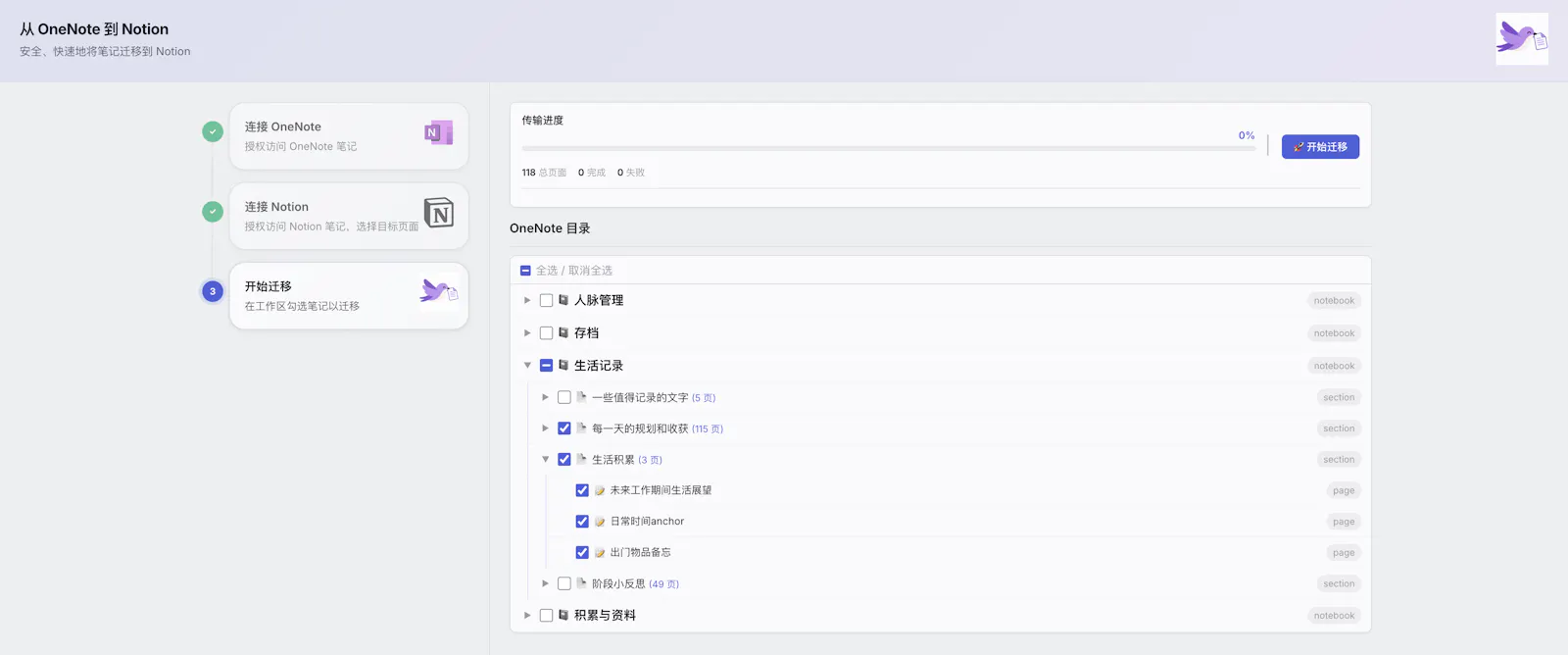Screen dimensions: 1568x655
Task: Open the 连接 OneNote step card
Action: [349, 136]
